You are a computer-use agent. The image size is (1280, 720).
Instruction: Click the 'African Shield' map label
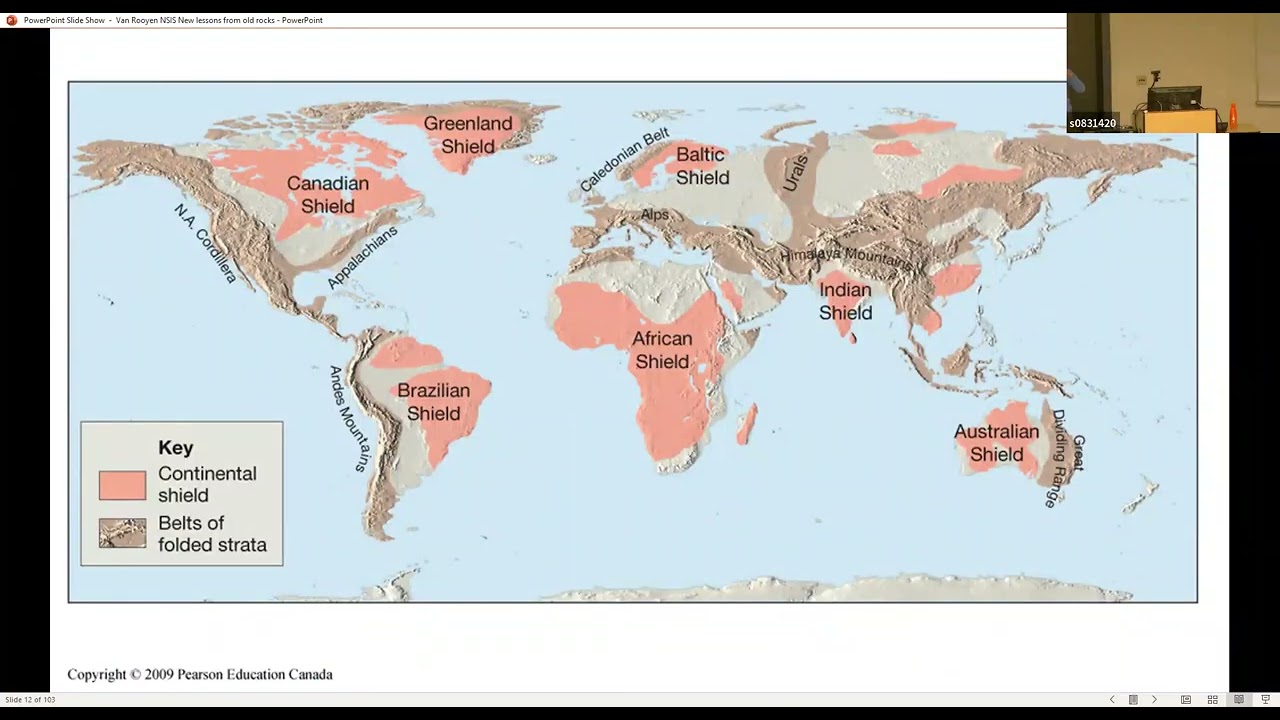[662, 350]
